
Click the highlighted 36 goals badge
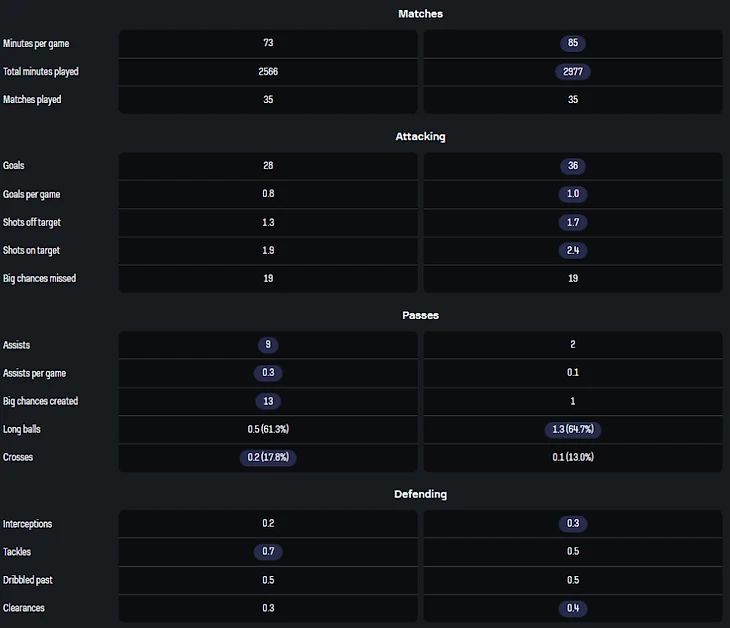pyautogui.click(x=573, y=166)
